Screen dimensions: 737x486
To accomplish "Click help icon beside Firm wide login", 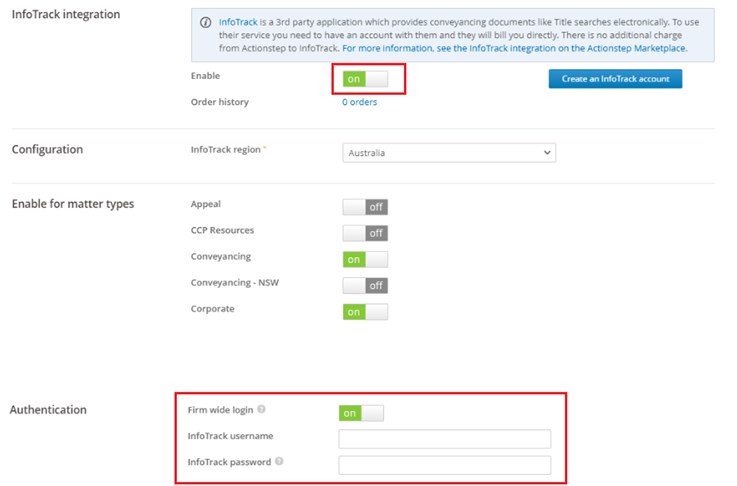I will (x=262, y=409).
